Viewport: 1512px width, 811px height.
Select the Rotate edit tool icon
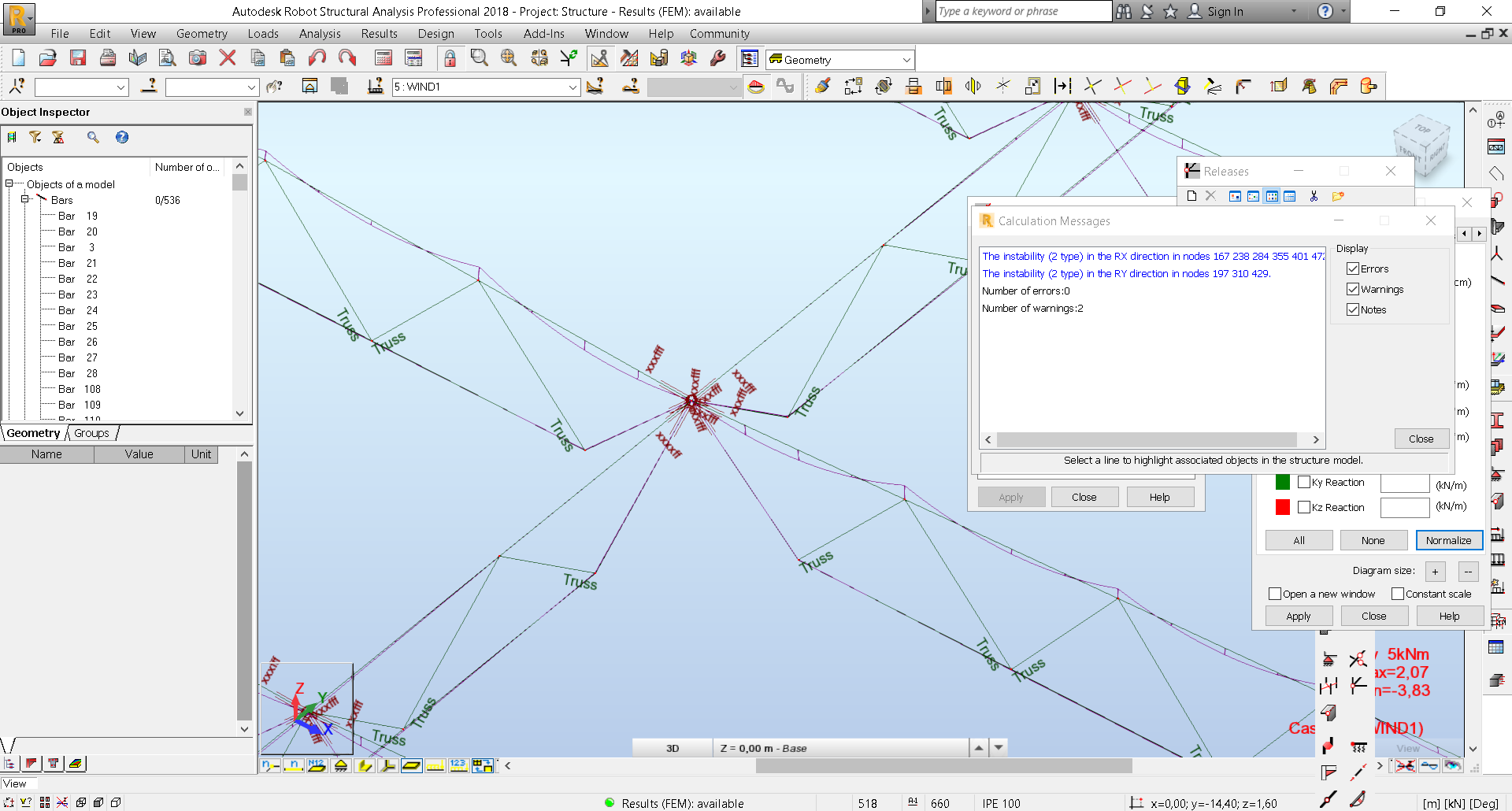pos(884,86)
